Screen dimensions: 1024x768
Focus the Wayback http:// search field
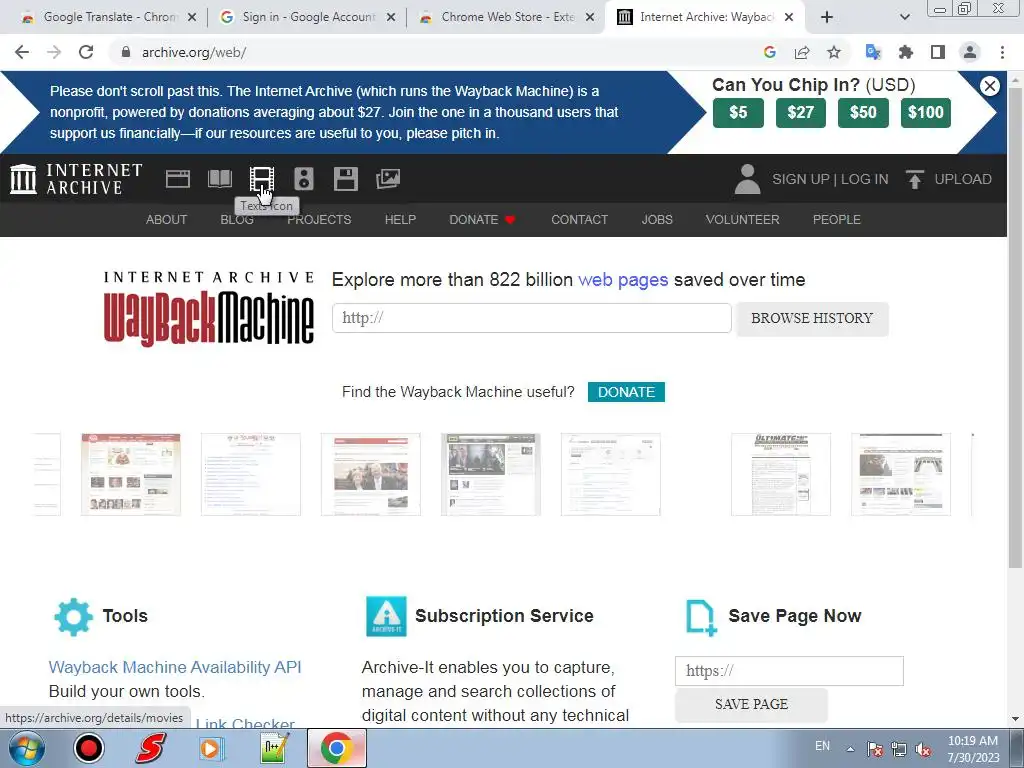[x=532, y=318]
